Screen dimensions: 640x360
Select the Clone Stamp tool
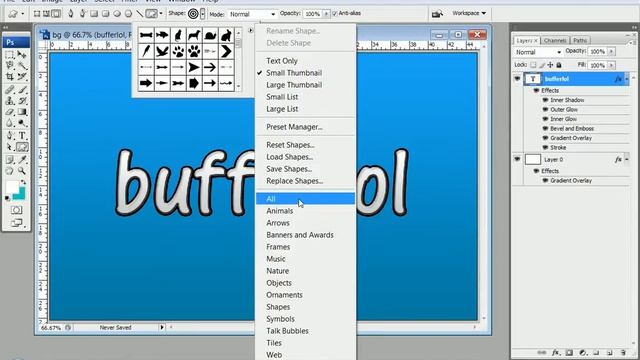pyautogui.click(x=10, y=100)
